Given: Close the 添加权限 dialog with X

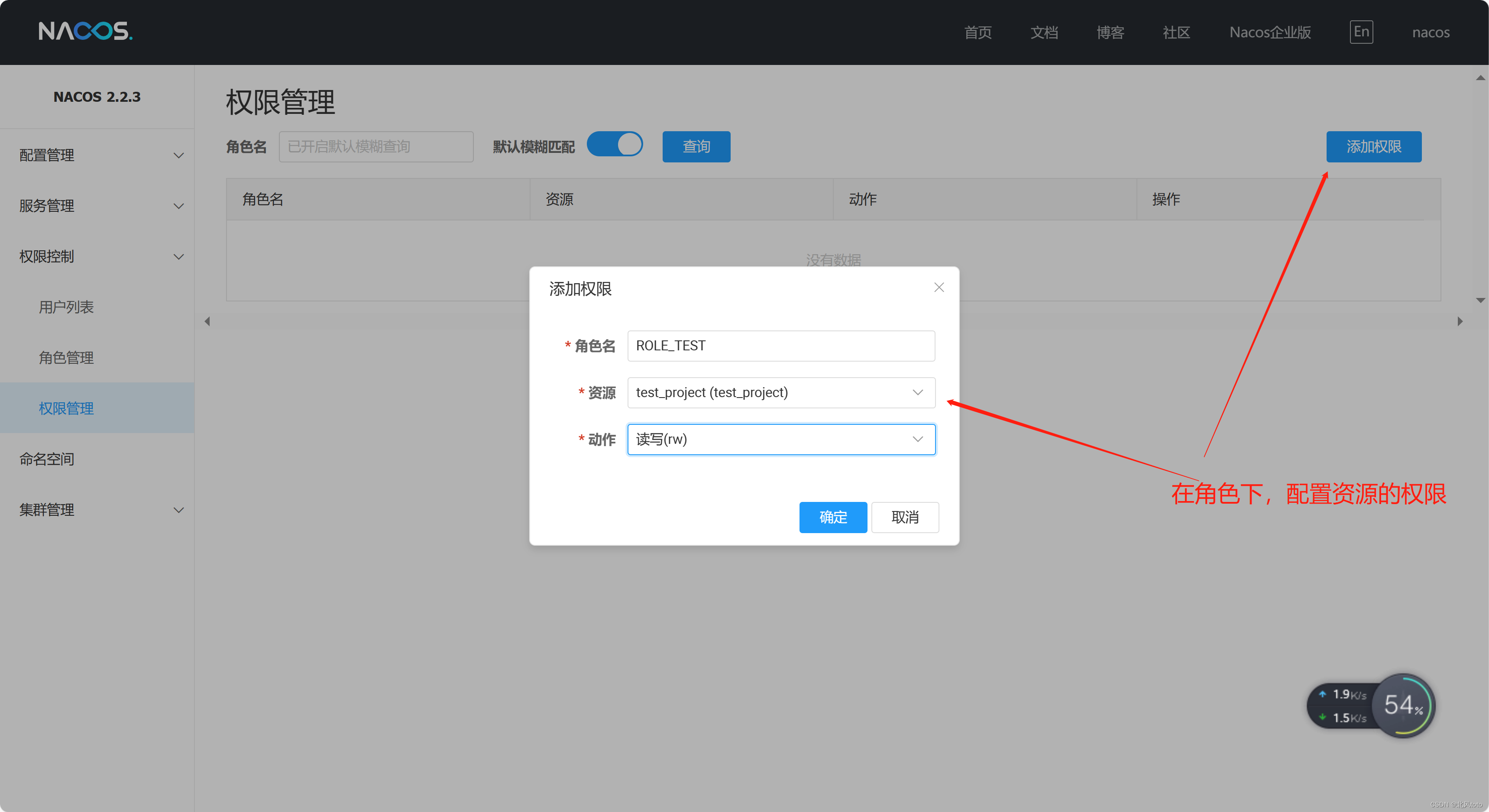Looking at the screenshot, I should coord(939,288).
